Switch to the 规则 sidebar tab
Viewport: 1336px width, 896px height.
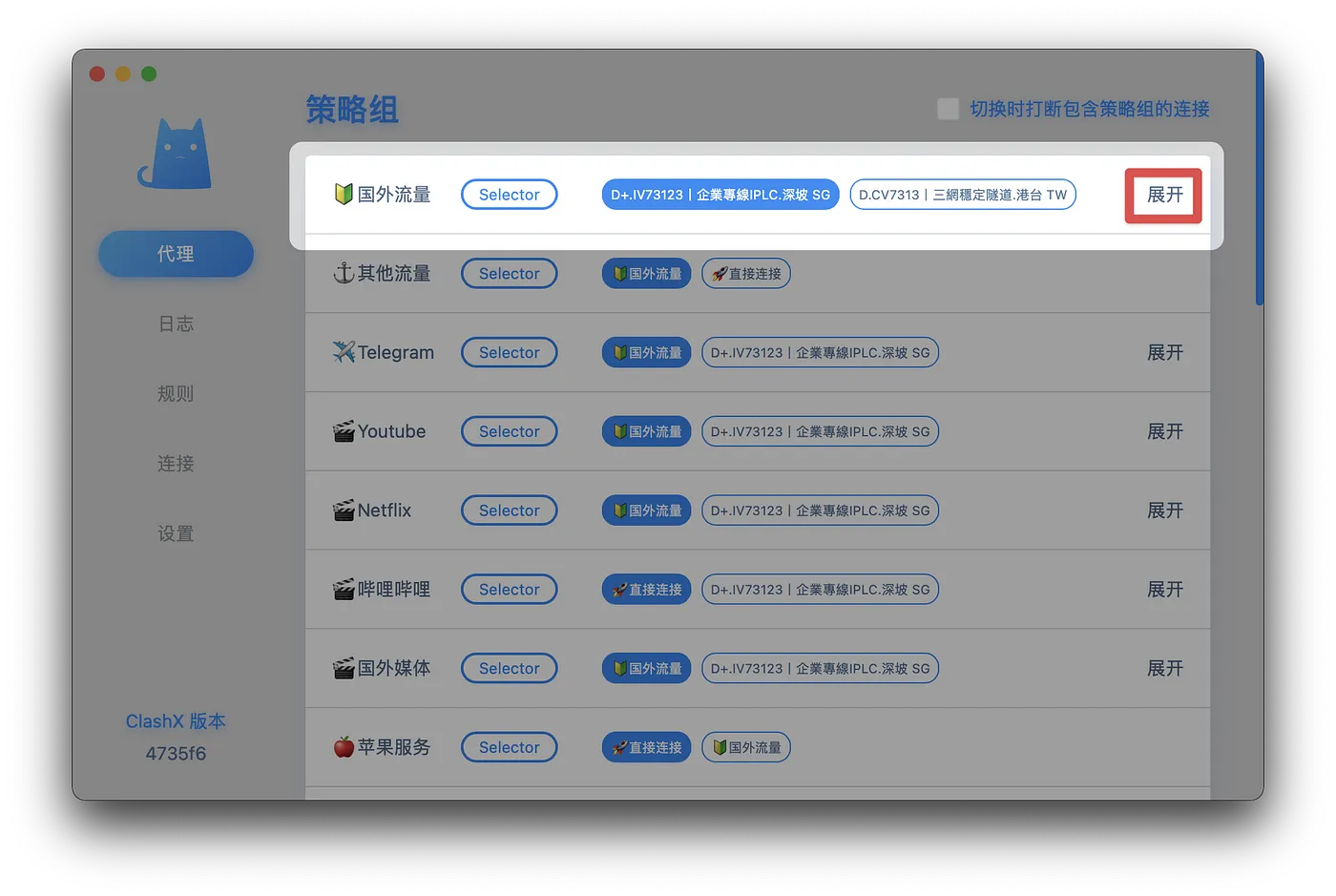(176, 394)
